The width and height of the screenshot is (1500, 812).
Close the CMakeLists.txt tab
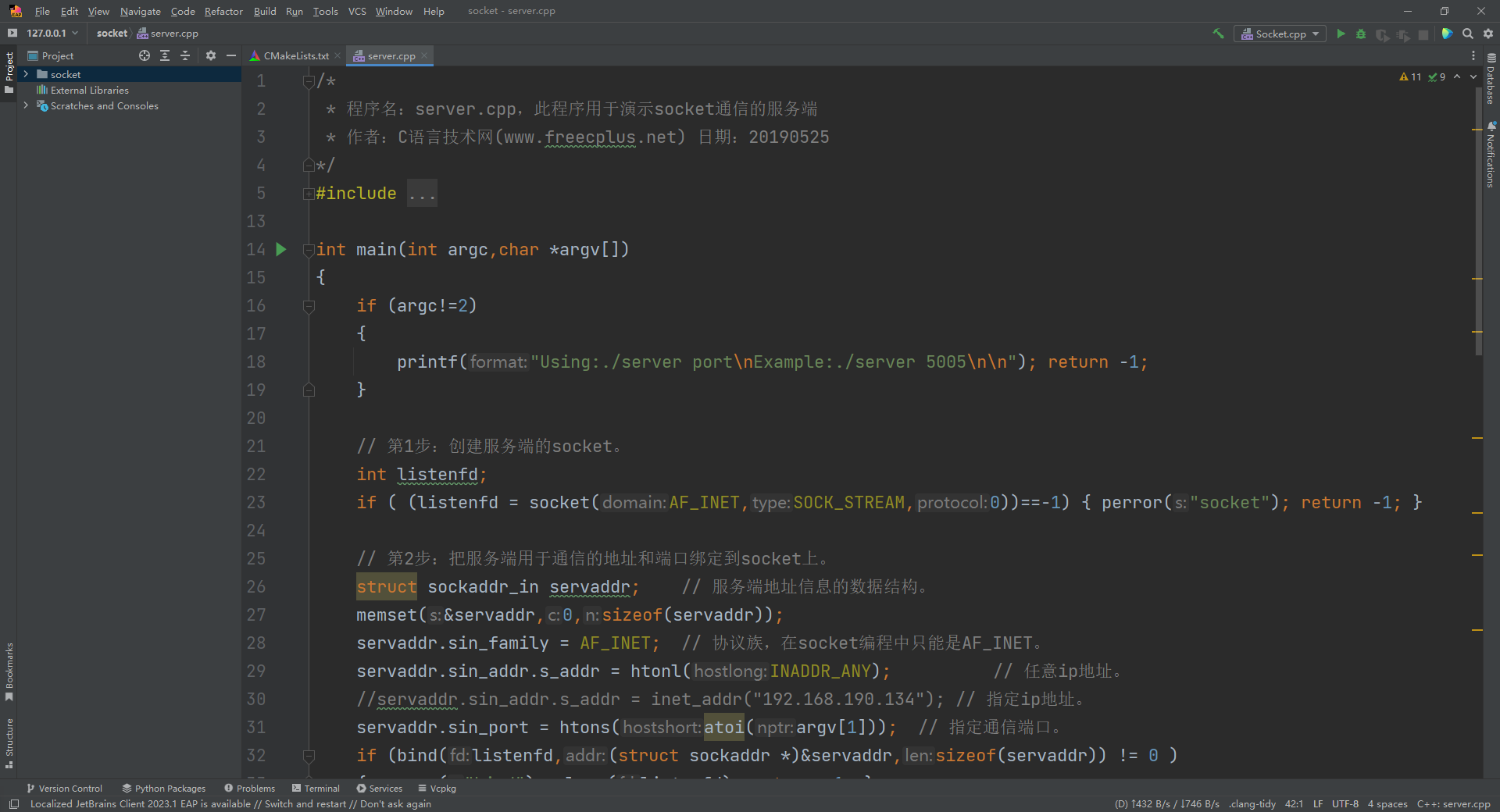coord(337,55)
